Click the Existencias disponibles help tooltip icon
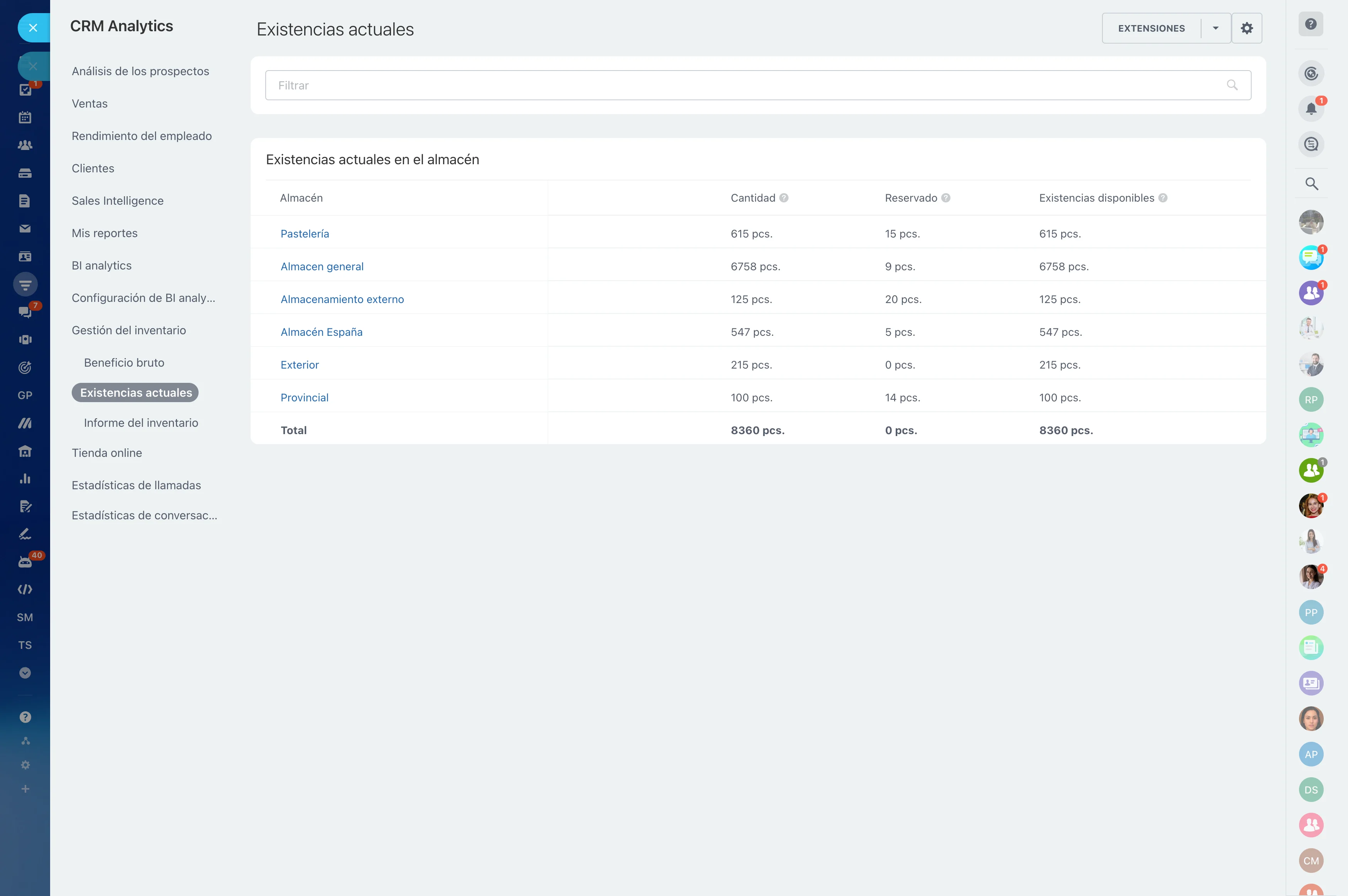This screenshot has width=1348, height=896. tap(1163, 198)
